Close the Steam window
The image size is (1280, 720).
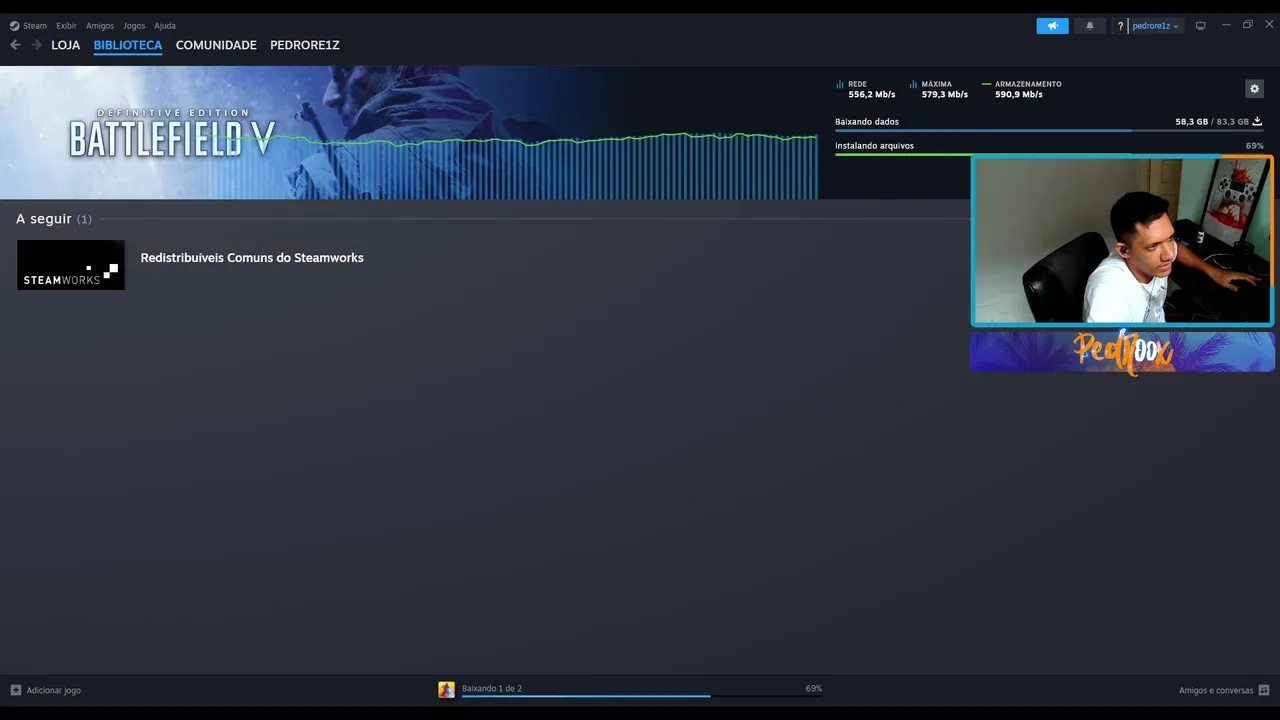click(1269, 25)
